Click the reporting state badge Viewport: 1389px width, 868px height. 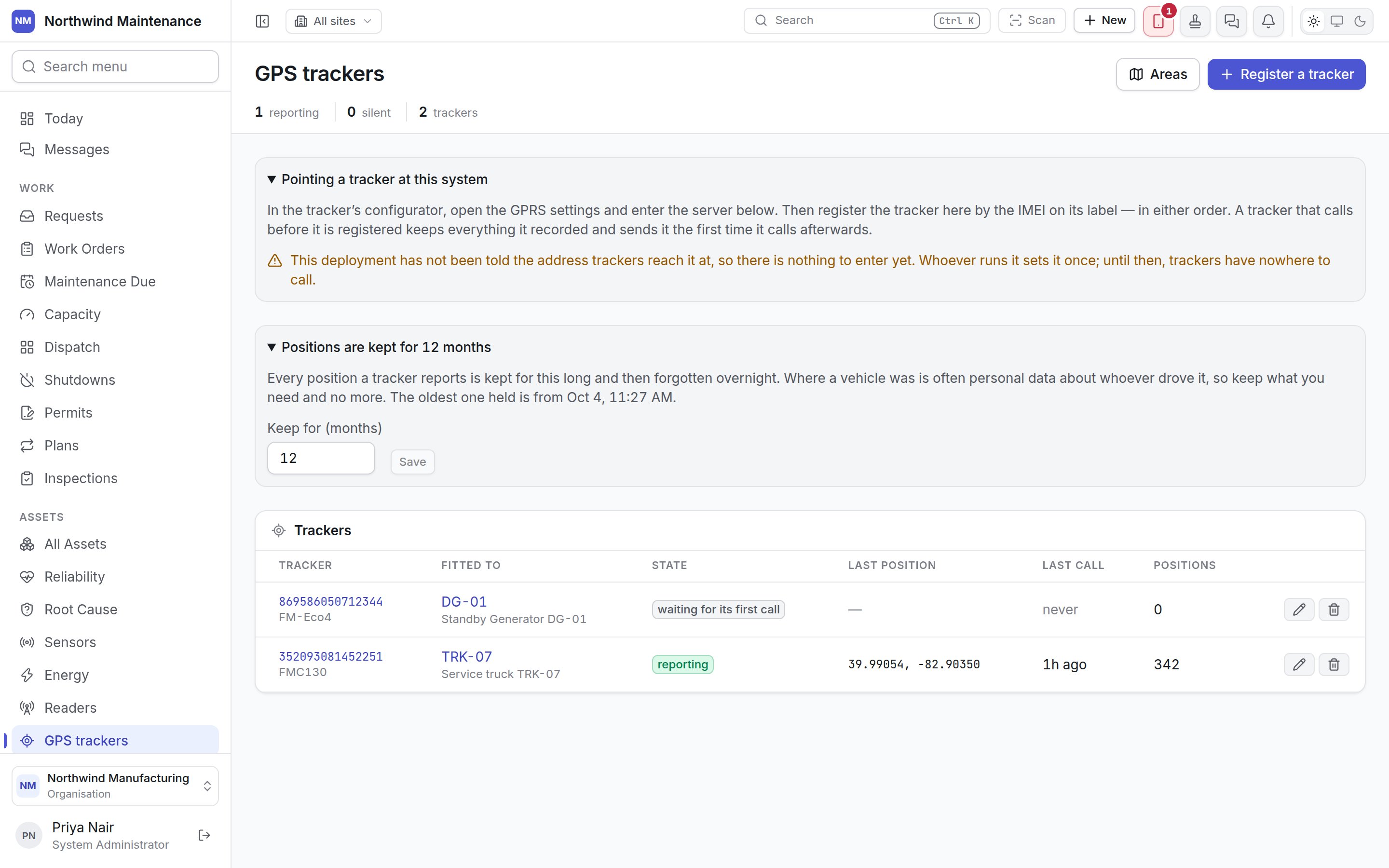coord(682,664)
